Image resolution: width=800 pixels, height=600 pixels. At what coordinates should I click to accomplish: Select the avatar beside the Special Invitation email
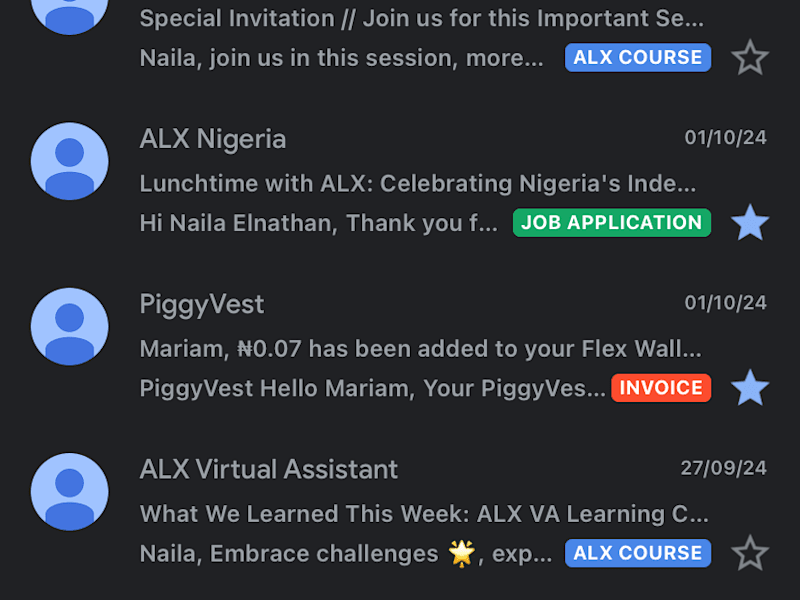69,15
